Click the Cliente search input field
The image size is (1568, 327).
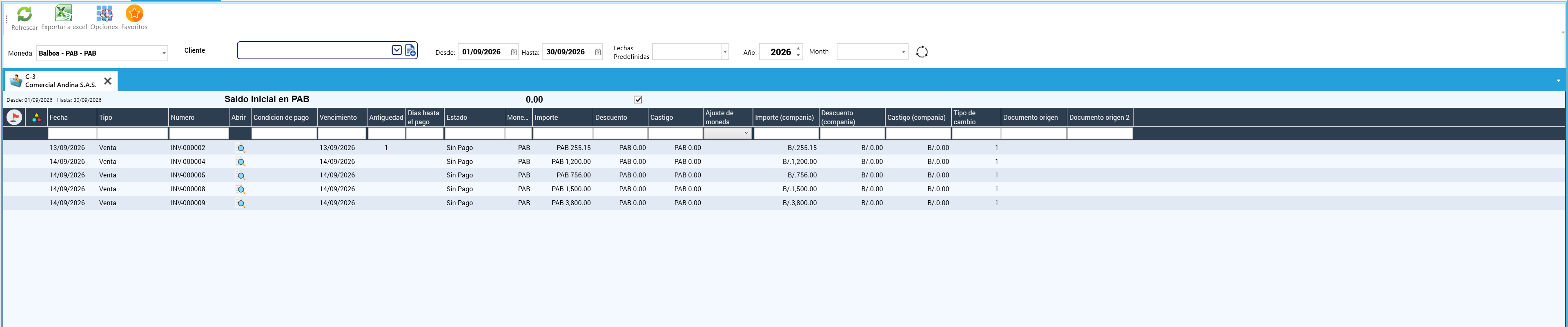coord(314,51)
